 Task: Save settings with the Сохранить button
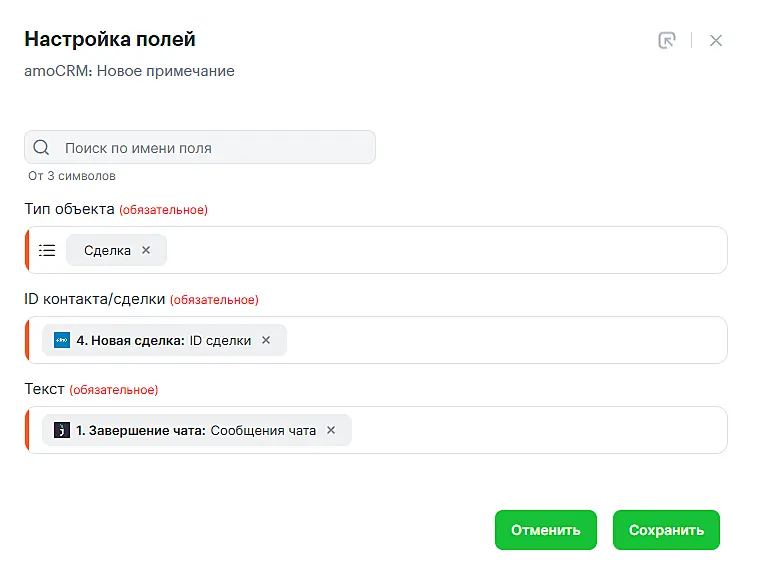click(x=666, y=530)
